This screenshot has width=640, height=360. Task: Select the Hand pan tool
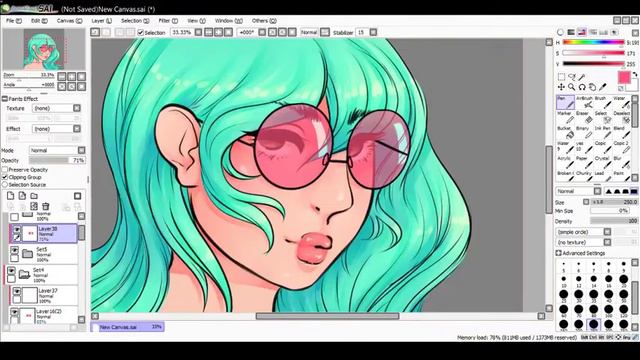(592, 87)
